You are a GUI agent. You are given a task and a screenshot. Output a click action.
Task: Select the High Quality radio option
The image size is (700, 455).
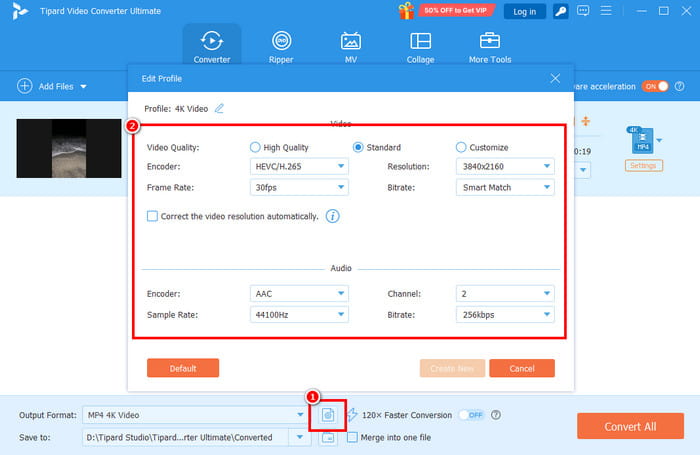coord(255,147)
